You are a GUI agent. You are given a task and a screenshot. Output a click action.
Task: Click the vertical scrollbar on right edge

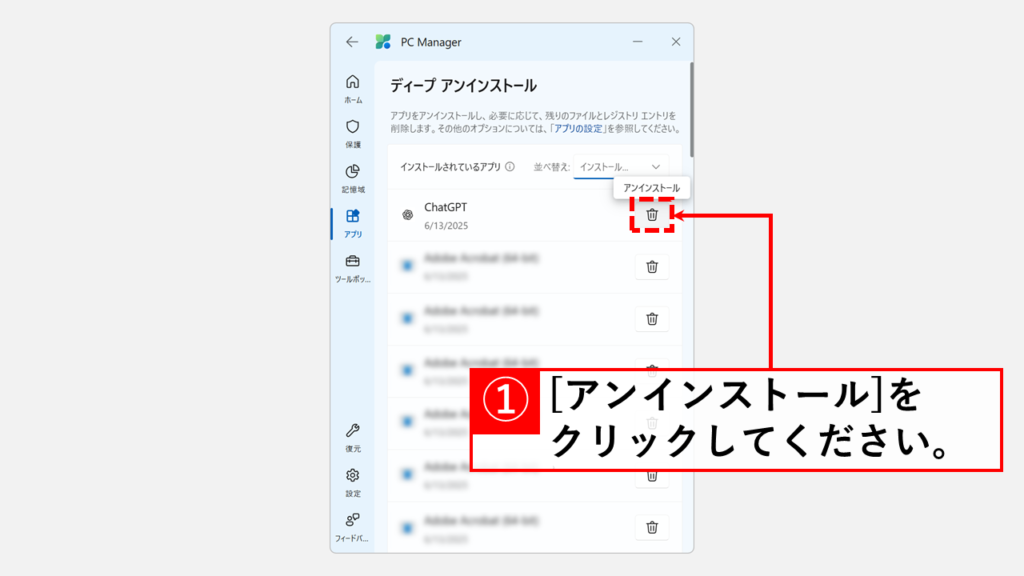[690, 110]
